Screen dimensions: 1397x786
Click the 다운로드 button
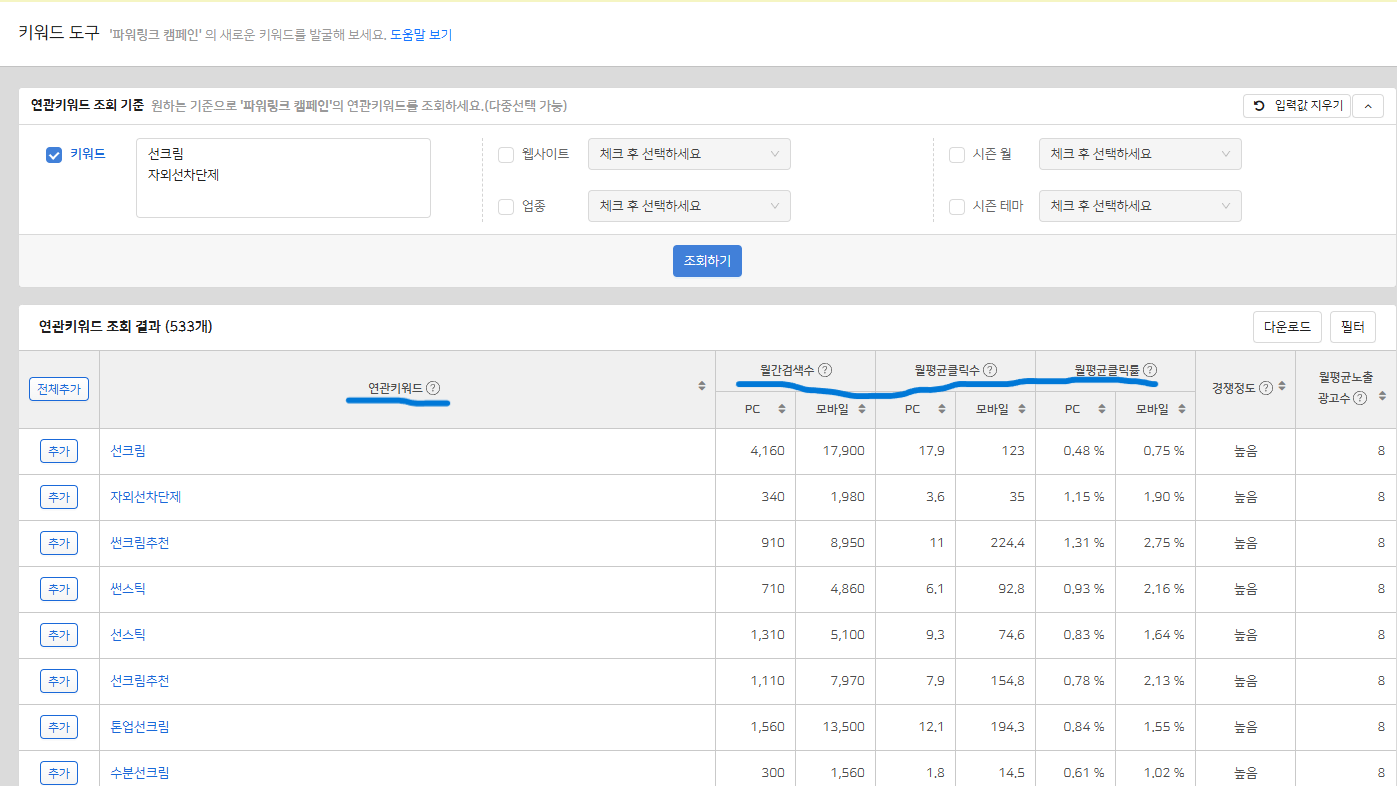point(1286,327)
